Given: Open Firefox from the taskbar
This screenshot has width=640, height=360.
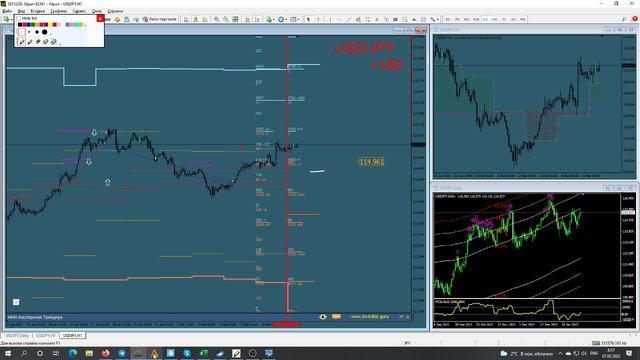Looking at the screenshot, I should click(x=105, y=353).
